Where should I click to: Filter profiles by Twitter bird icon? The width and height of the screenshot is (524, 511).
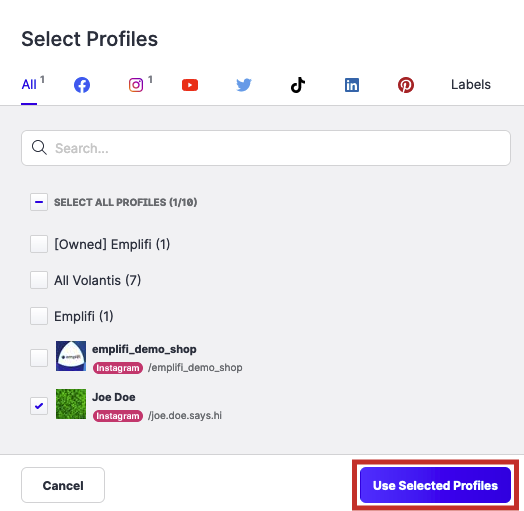(244, 85)
